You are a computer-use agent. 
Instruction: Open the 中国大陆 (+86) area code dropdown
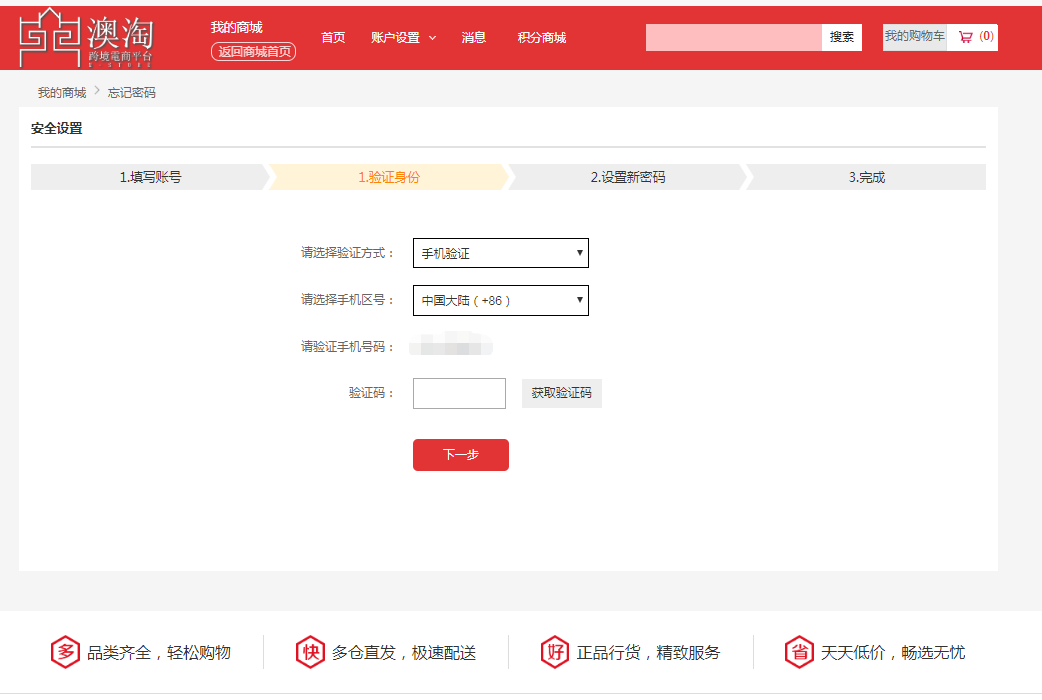[x=500, y=301]
